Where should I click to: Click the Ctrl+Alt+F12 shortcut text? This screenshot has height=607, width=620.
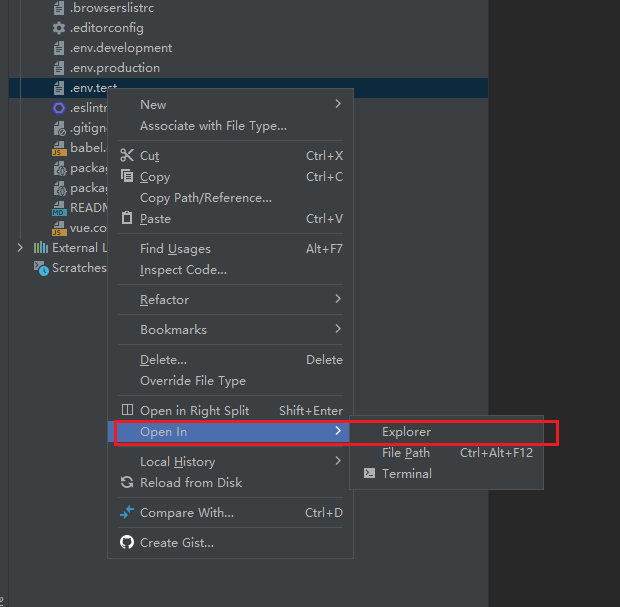pyautogui.click(x=497, y=453)
